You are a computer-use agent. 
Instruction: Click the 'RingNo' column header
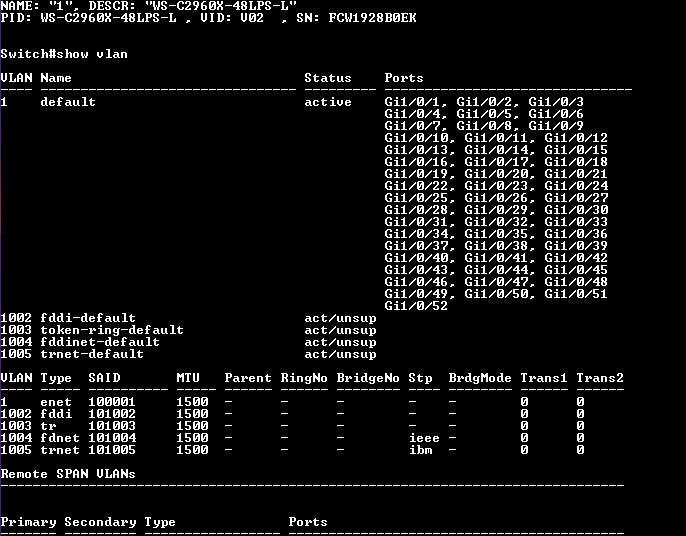[x=304, y=378]
